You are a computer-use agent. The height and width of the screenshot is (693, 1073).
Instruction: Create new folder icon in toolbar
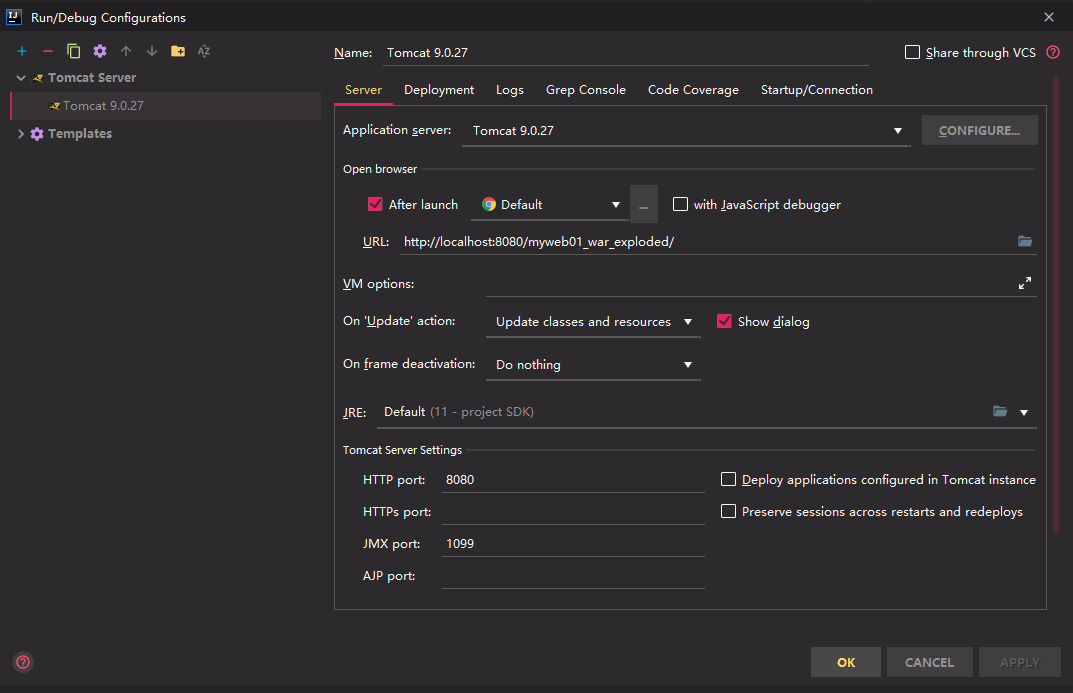pyautogui.click(x=178, y=51)
